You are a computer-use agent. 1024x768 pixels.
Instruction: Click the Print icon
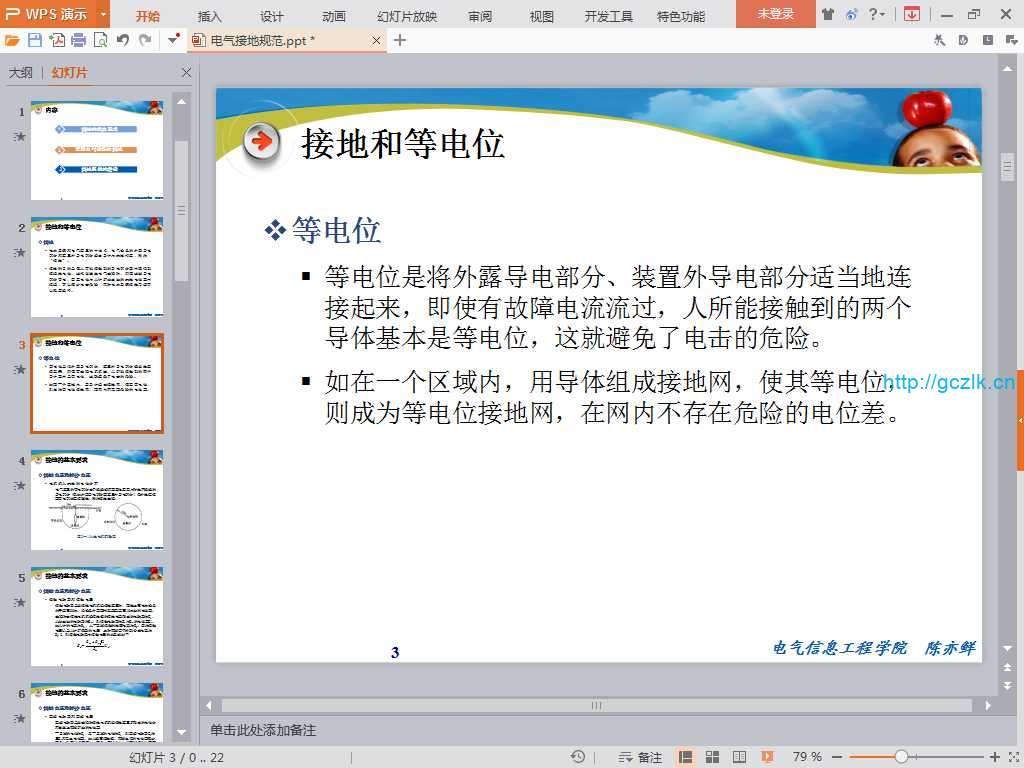[78, 40]
